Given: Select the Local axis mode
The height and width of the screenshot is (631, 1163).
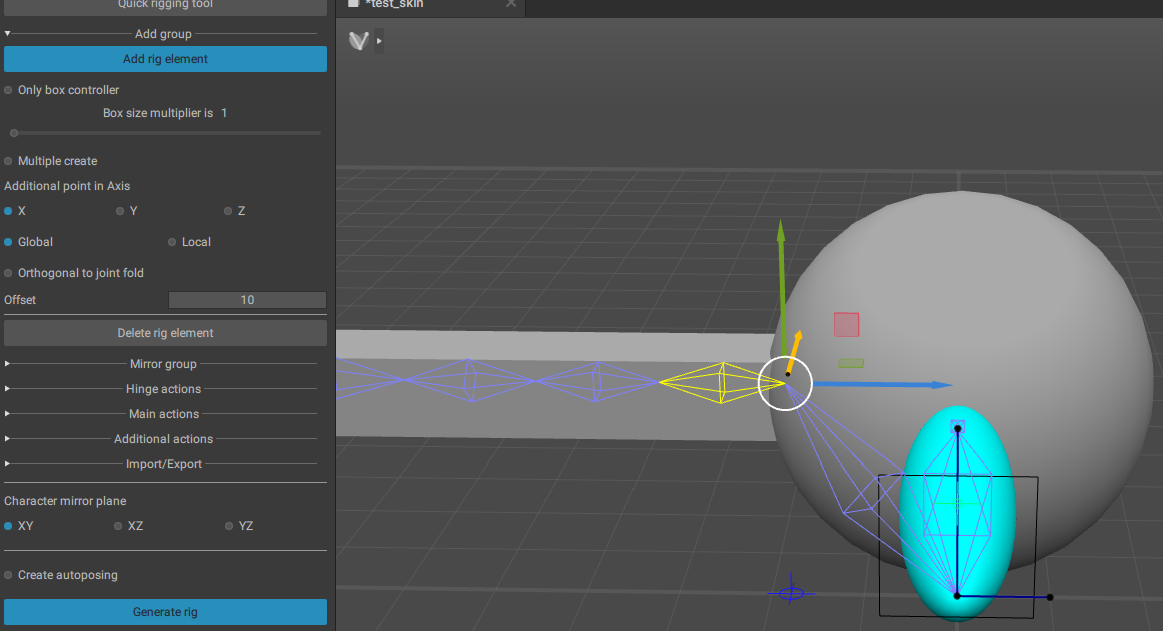Looking at the screenshot, I should click(172, 242).
